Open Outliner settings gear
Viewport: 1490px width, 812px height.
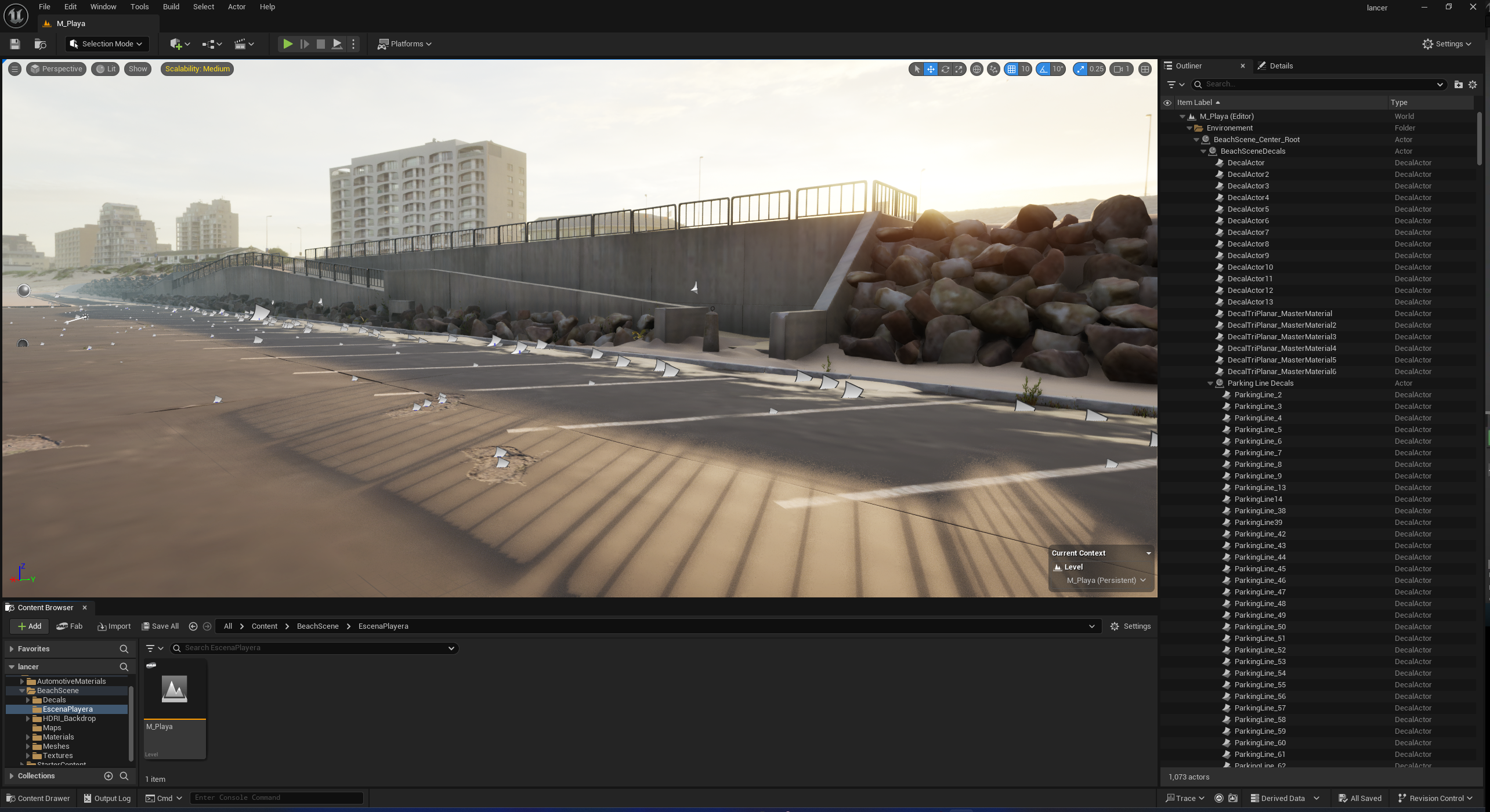point(1473,85)
